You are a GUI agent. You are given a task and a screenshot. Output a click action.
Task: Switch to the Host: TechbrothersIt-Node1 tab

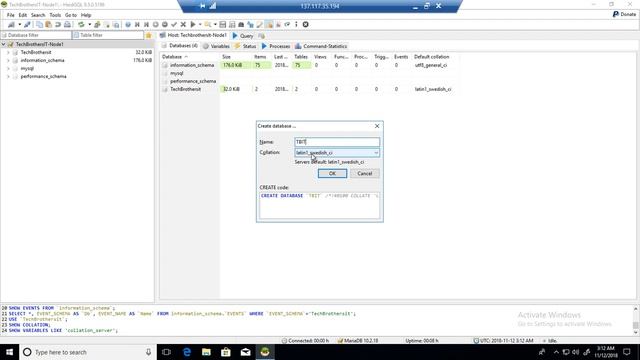coord(193,36)
